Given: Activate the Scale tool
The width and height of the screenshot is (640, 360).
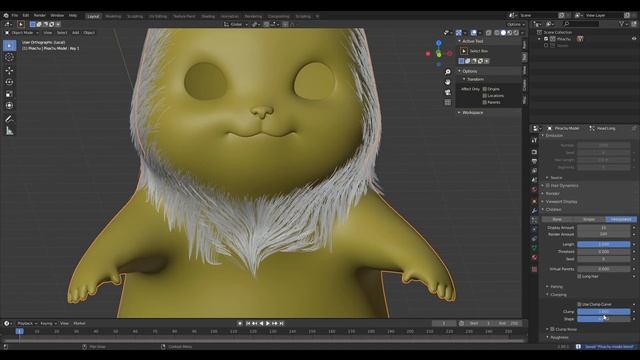Looking at the screenshot, I should point(9,94).
